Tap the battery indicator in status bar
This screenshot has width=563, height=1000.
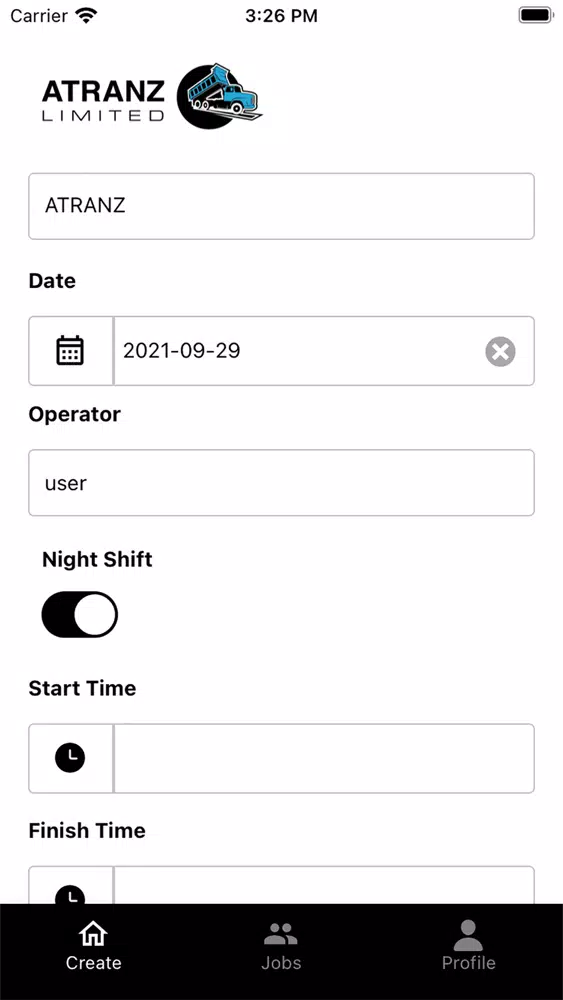tap(535, 15)
